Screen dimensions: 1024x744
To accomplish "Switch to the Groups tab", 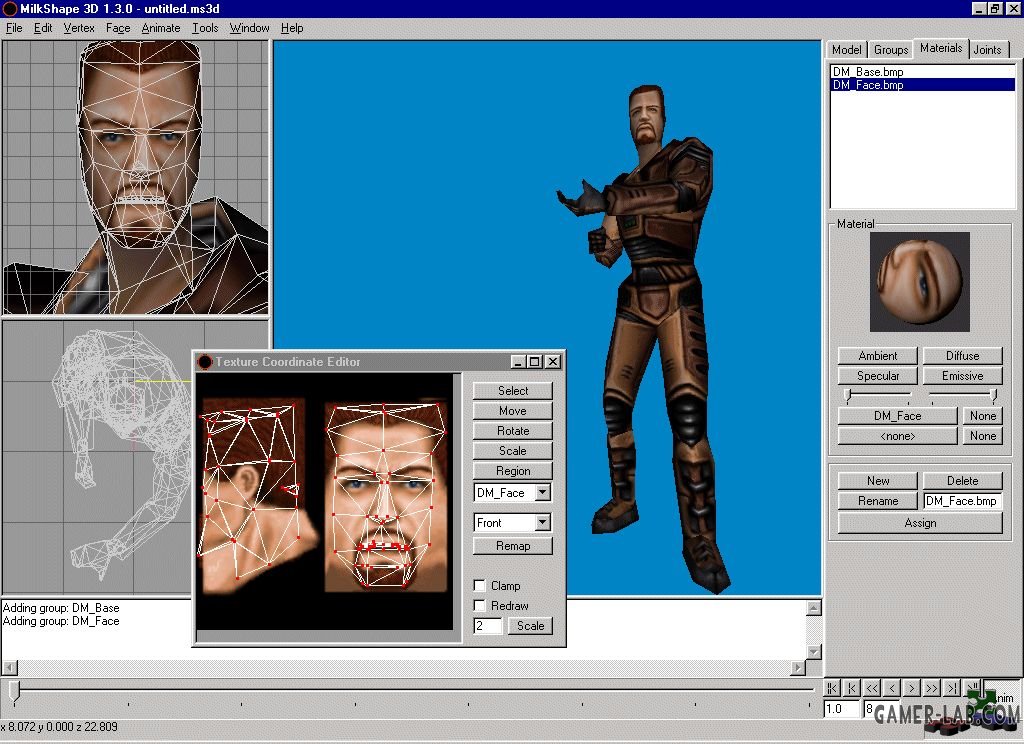I will 891,50.
